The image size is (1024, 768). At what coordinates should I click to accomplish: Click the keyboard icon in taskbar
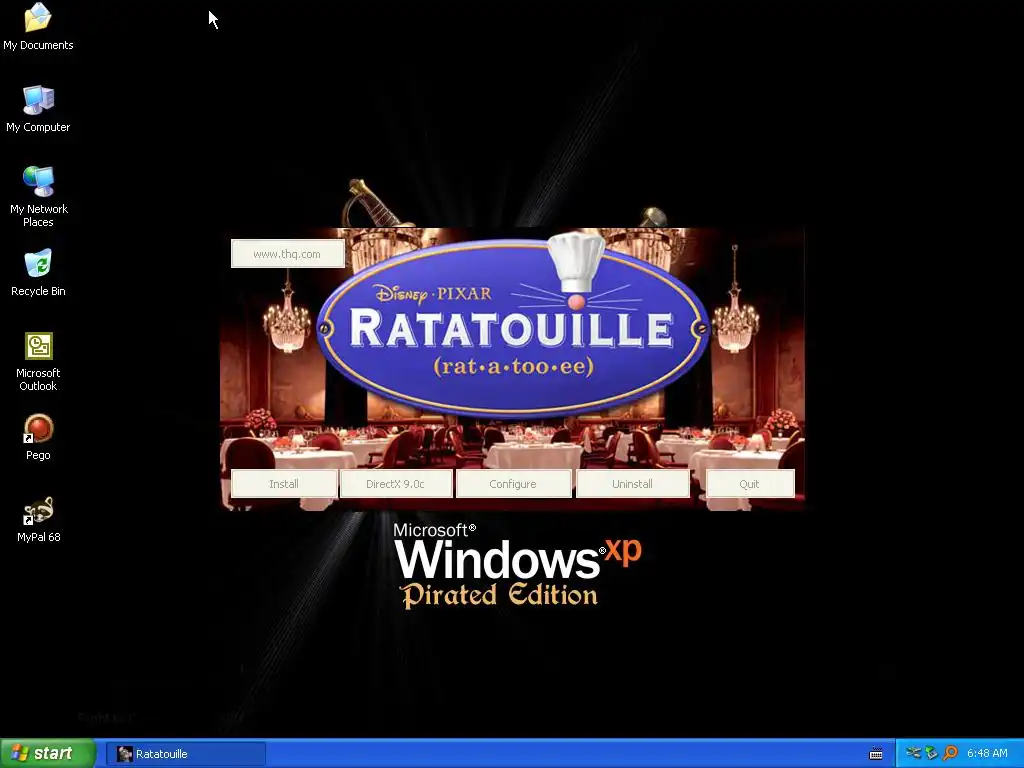coord(876,754)
